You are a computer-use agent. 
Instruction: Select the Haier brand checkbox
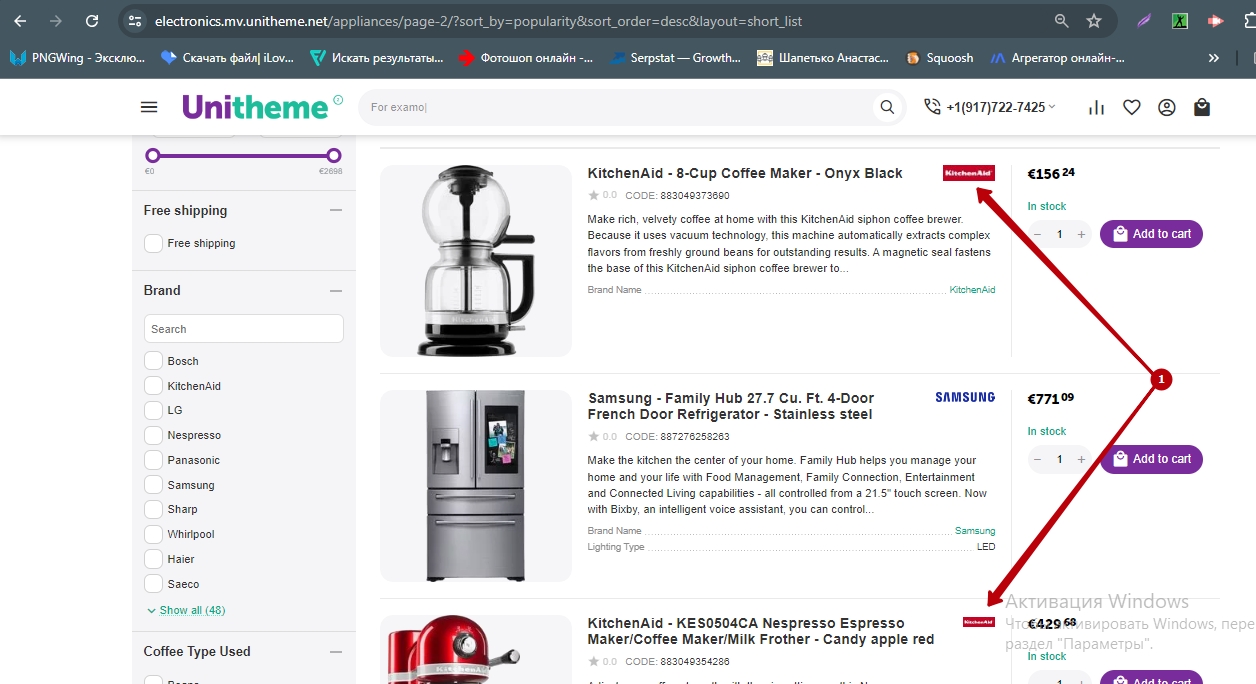click(x=153, y=559)
